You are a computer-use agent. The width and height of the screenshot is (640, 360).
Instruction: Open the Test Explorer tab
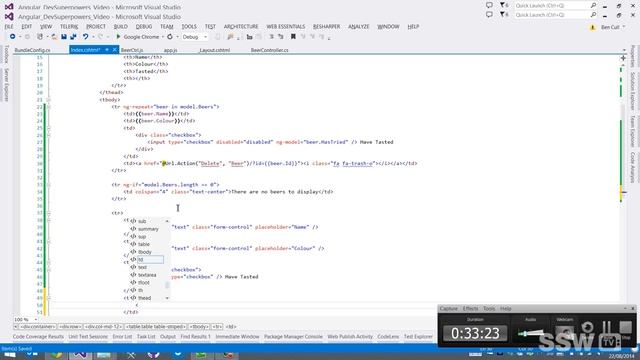click(x=418, y=337)
